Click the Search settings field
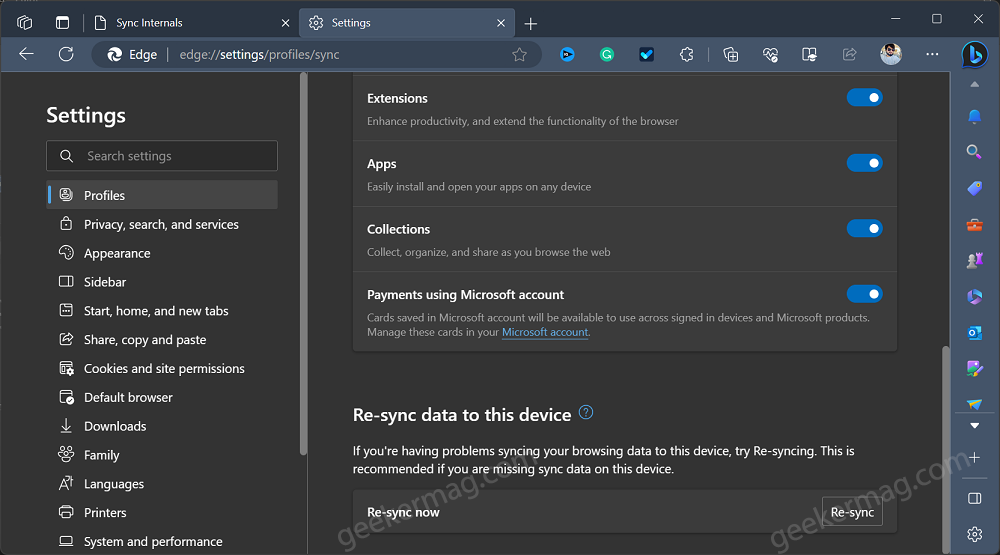Image resolution: width=1000 pixels, height=555 pixels. tap(162, 156)
